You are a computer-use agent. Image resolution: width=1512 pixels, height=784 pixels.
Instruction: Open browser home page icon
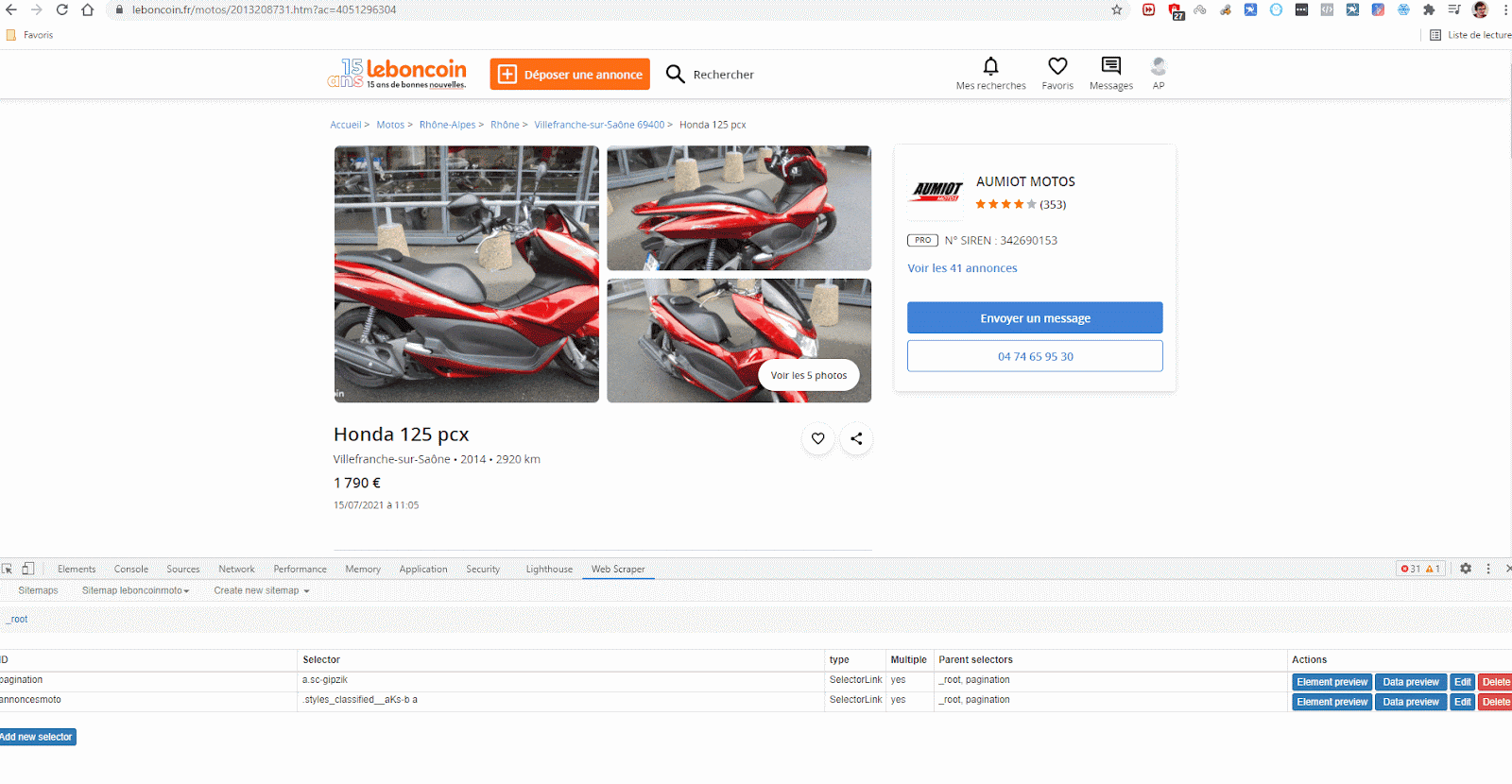point(87,9)
